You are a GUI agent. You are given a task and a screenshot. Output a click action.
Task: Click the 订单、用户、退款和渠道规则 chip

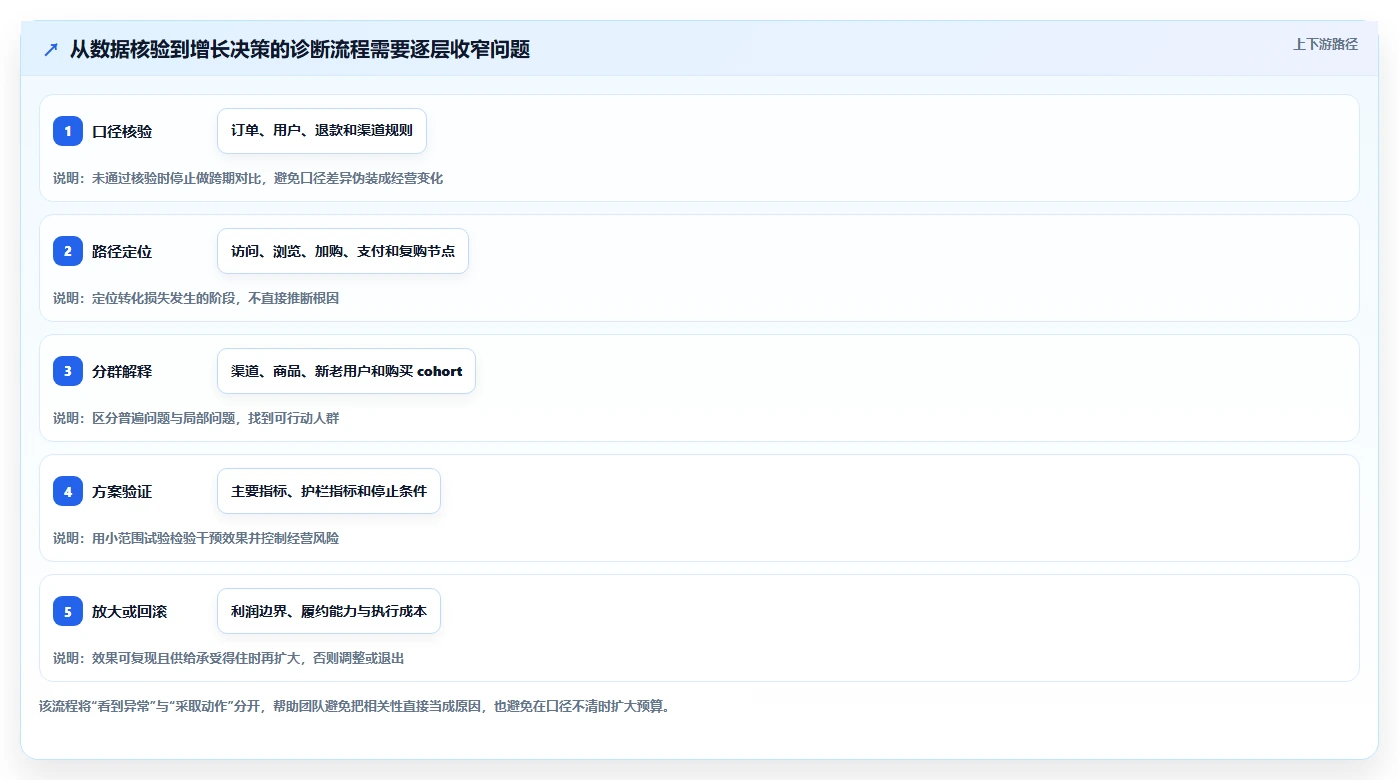pos(322,131)
